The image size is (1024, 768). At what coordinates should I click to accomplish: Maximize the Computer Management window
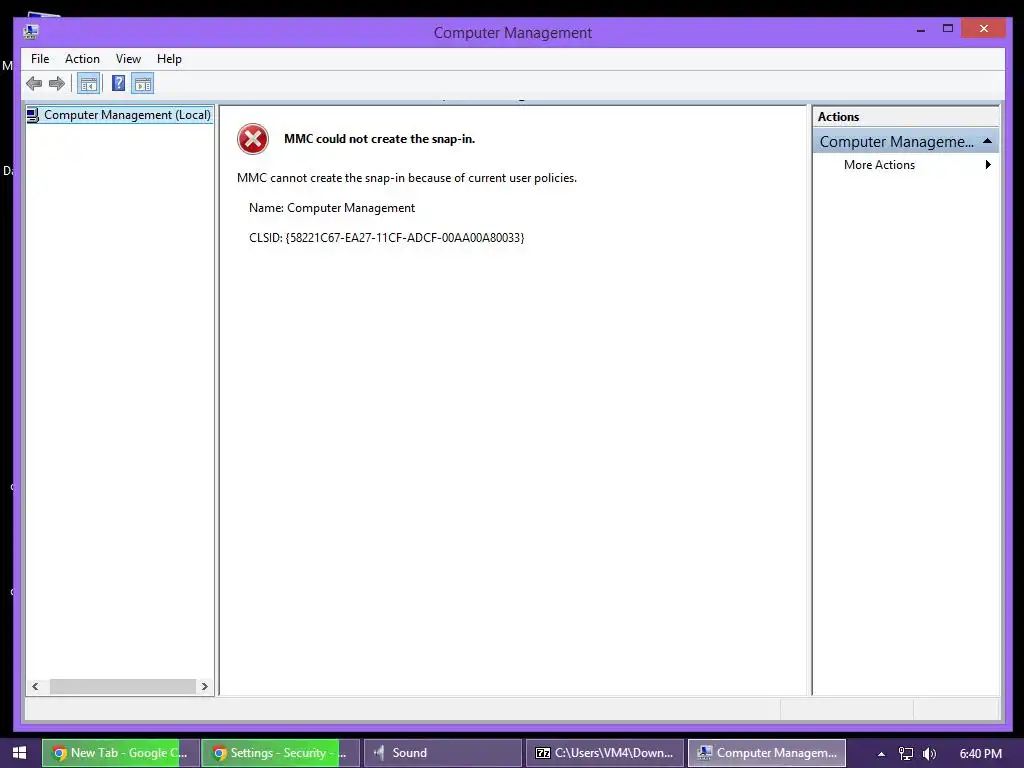click(x=948, y=29)
